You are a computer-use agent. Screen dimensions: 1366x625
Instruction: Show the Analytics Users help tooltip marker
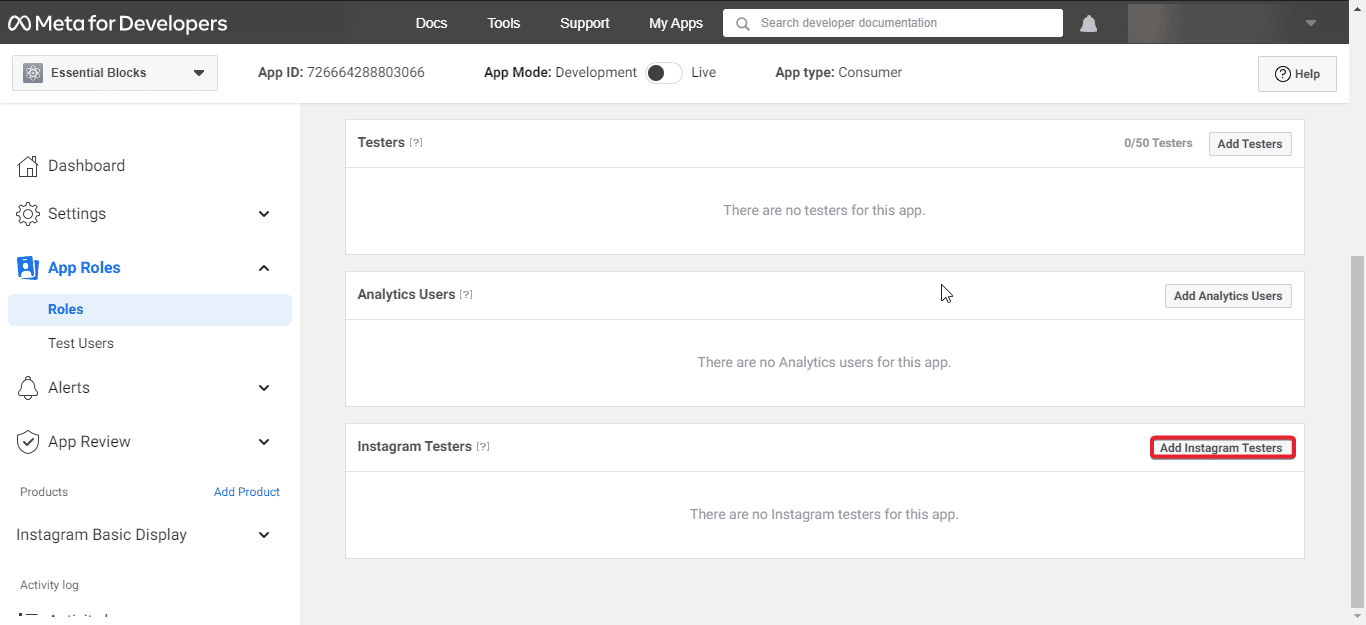466,295
